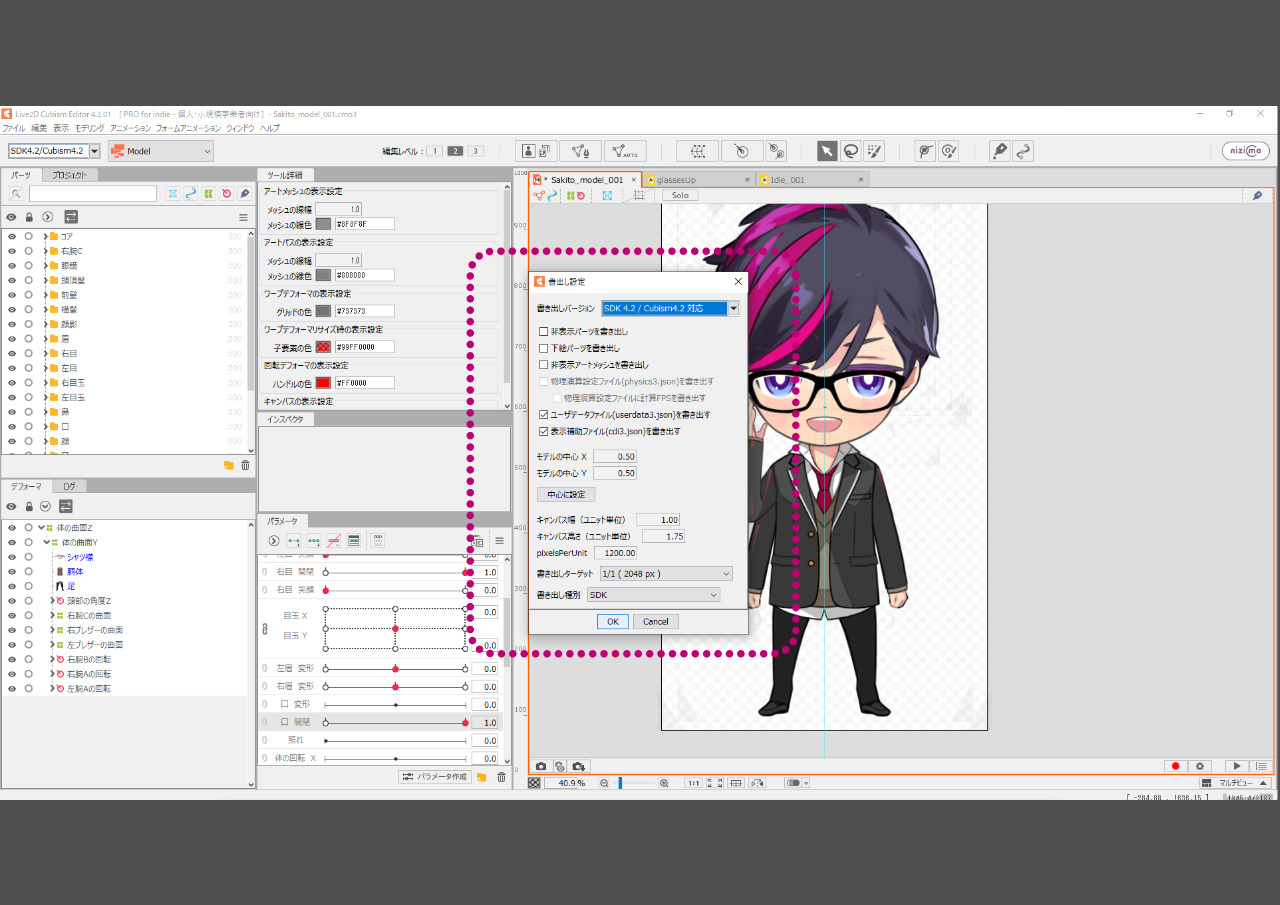Hide the コア folder via eye icon
This screenshot has height=905, width=1280.
(12, 236)
